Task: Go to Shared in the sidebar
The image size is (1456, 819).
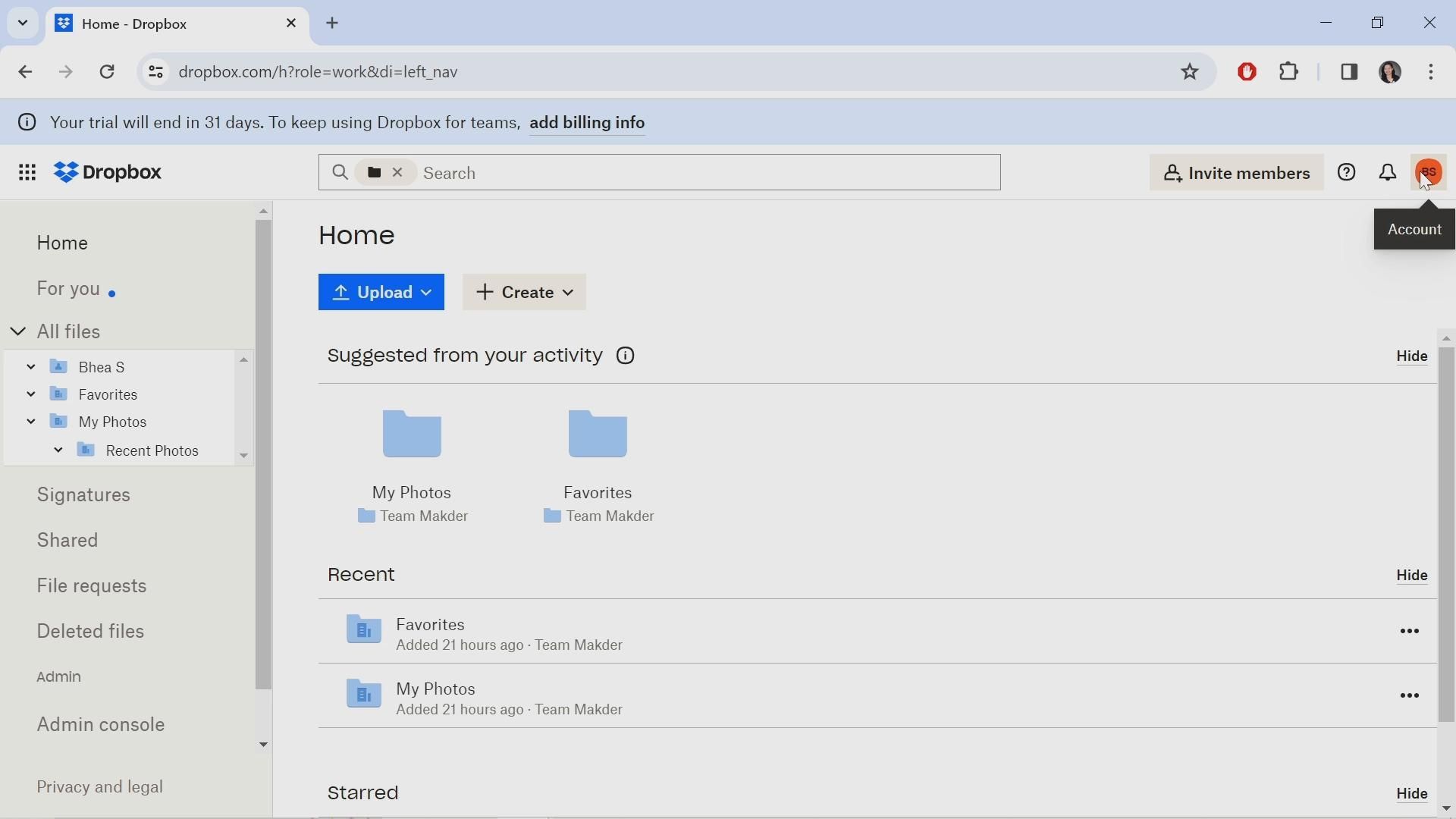Action: 68,541
